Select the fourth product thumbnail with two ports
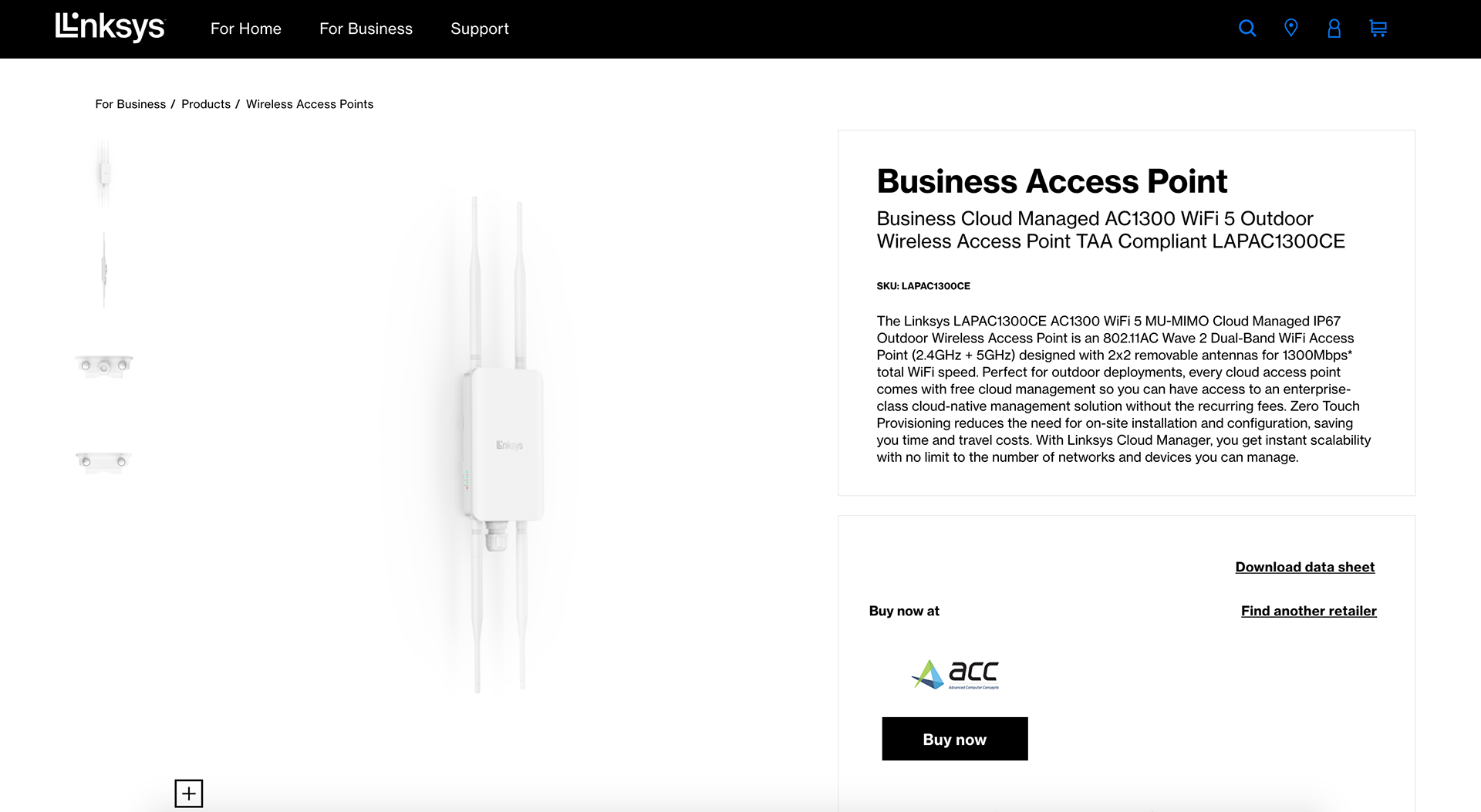Image resolution: width=1481 pixels, height=812 pixels. 104,461
